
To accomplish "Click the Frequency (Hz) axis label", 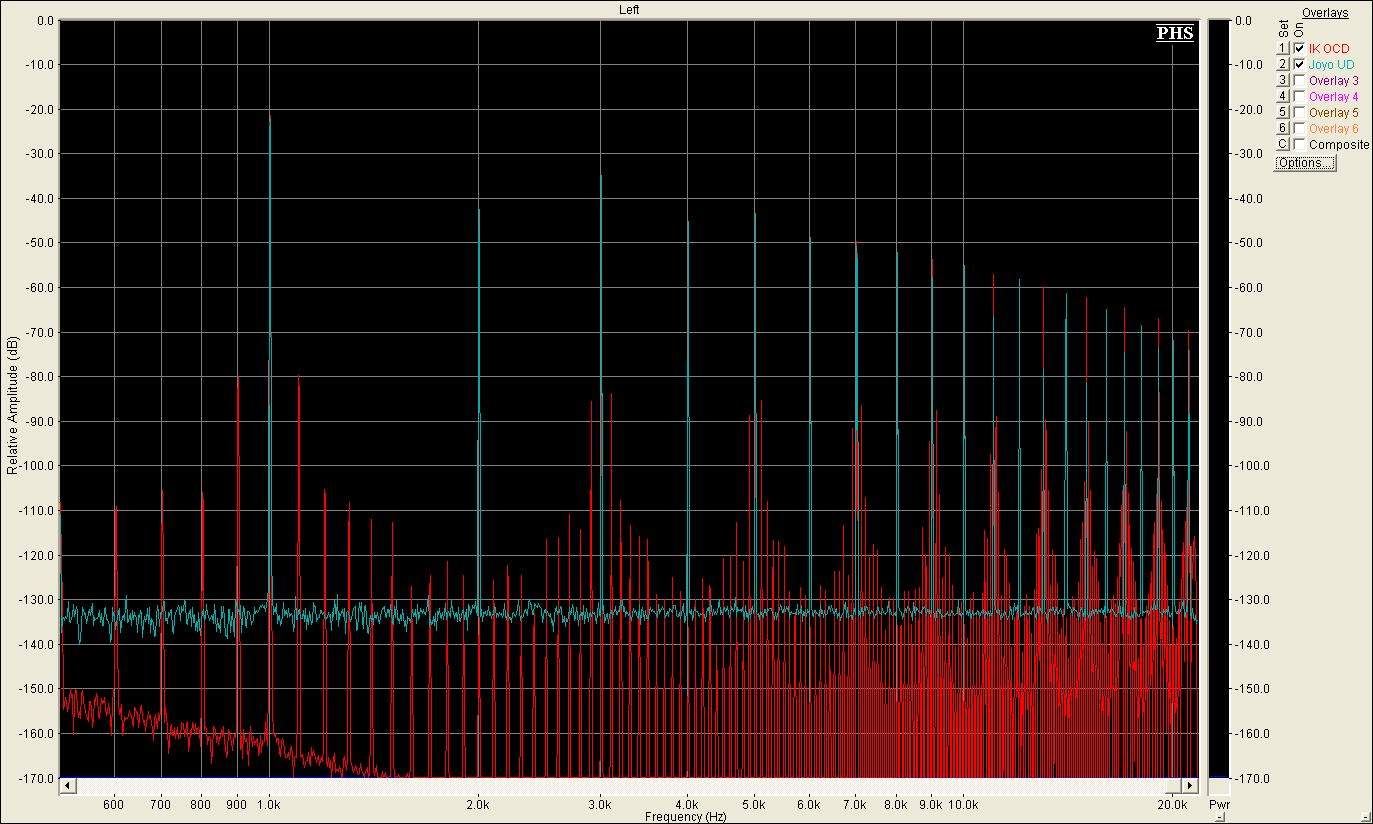I will click(685, 817).
